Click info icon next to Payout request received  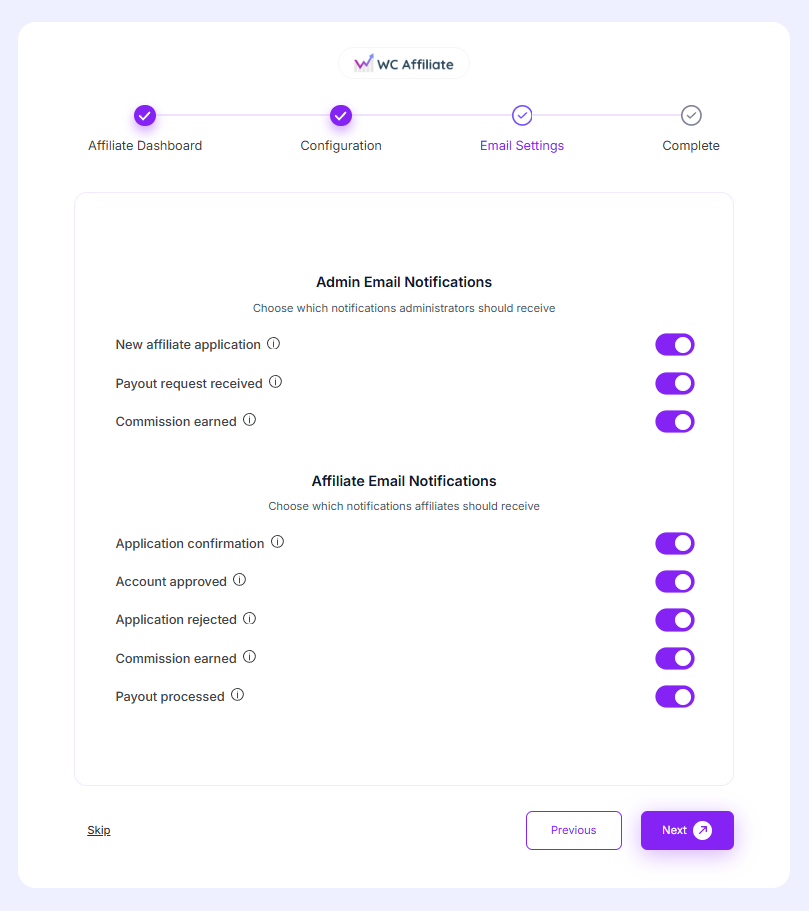click(x=275, y=382)
